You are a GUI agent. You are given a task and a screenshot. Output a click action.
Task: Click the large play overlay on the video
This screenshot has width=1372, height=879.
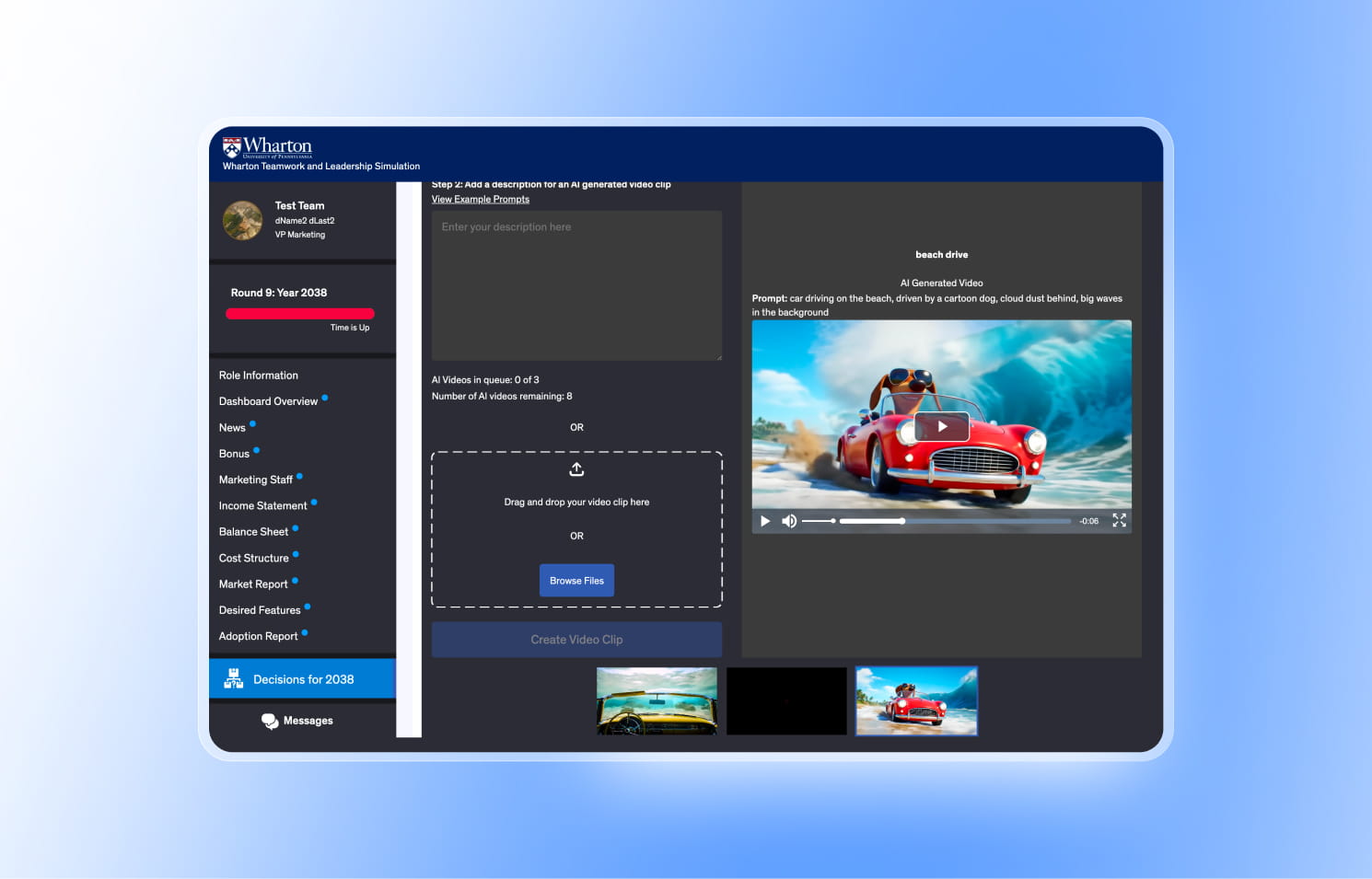941,426
